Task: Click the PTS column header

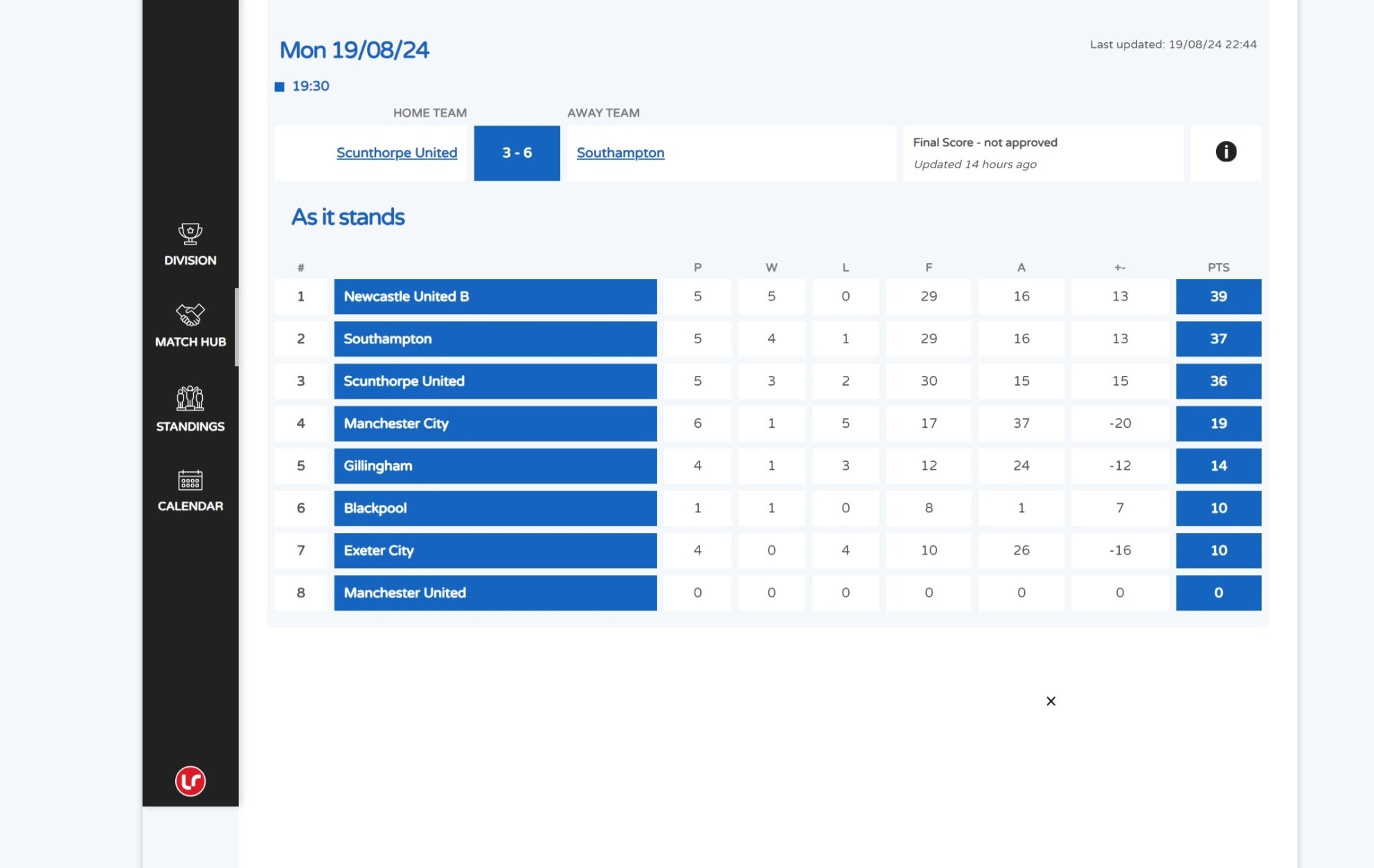Action: (1218, 267)
